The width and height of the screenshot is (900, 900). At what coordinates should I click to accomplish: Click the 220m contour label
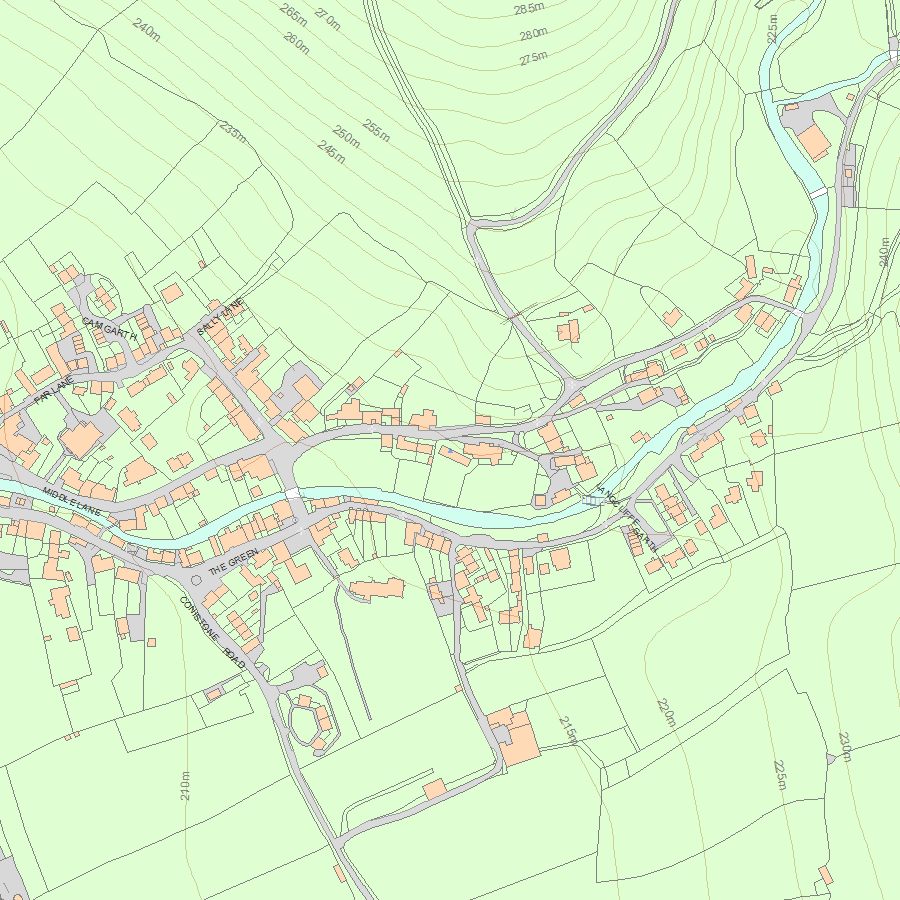coord(666,713)
